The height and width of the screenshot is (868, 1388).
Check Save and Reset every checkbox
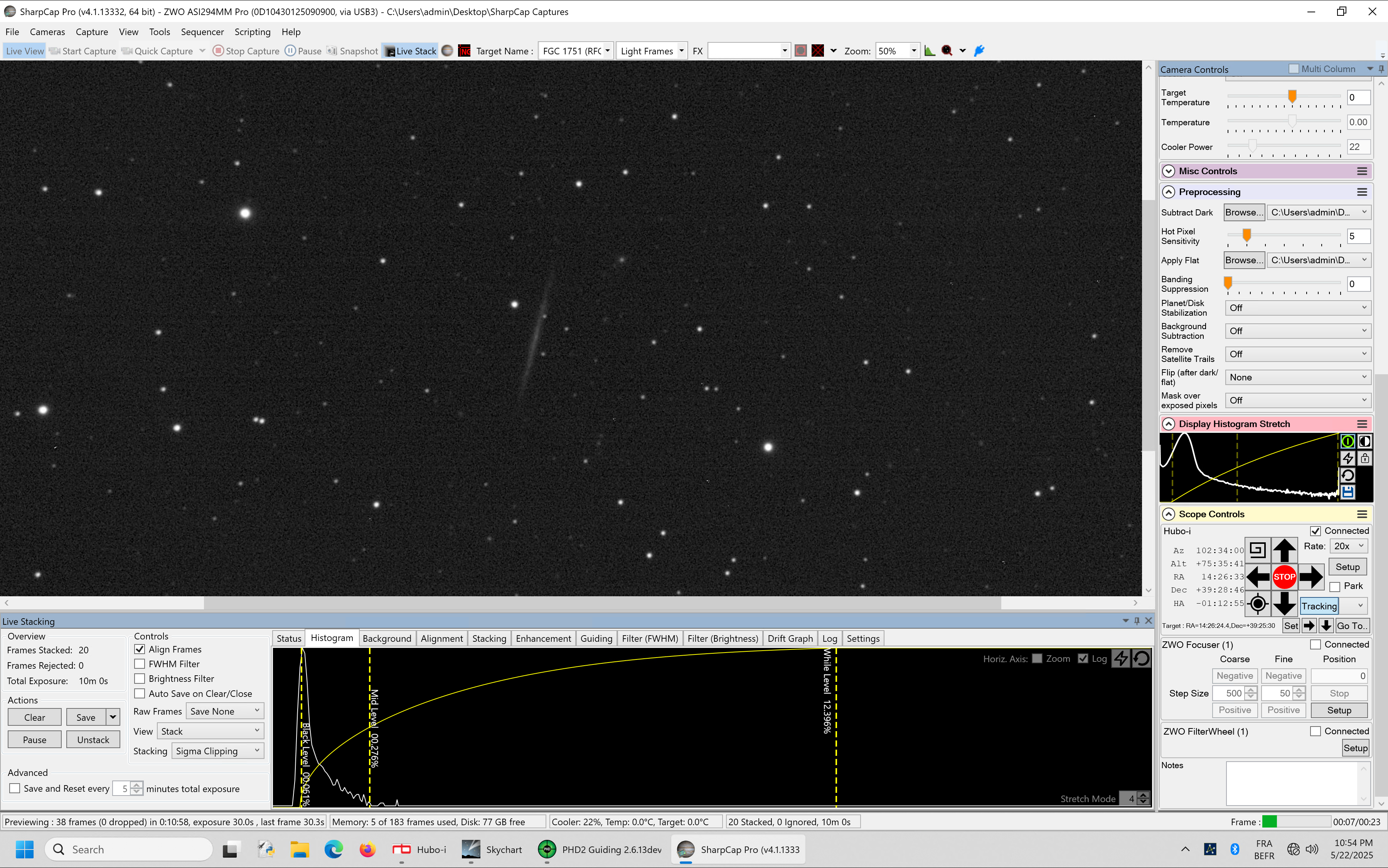coord(15,788)
